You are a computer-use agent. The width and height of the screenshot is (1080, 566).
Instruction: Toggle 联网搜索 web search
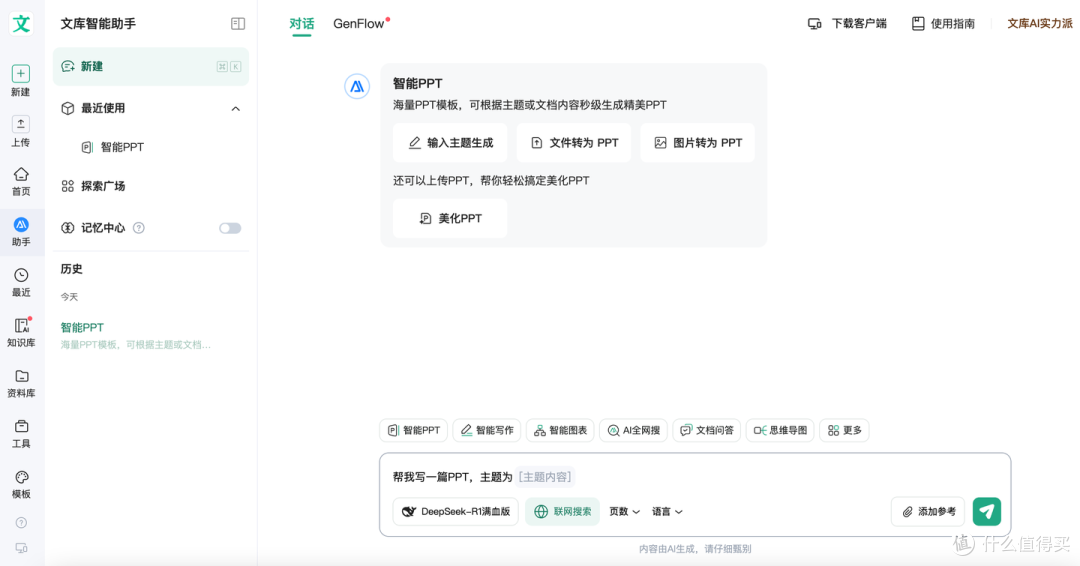(562, 512)
